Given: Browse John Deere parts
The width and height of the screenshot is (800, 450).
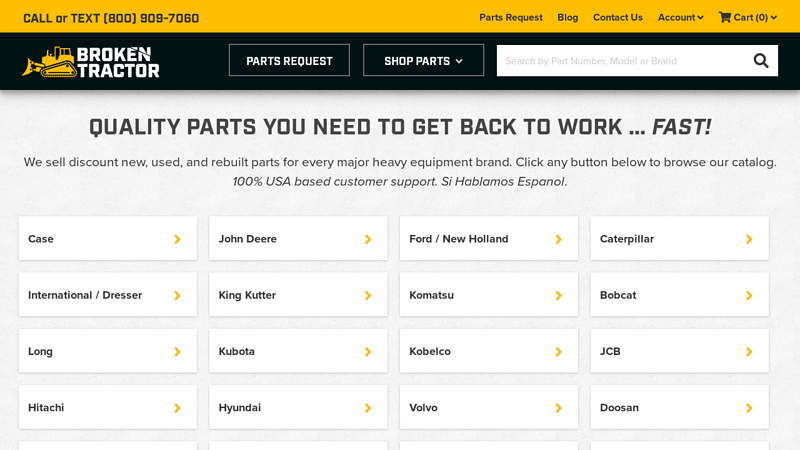Looking at the screenshot, I should pyautogui.click(x=297, y=239).
